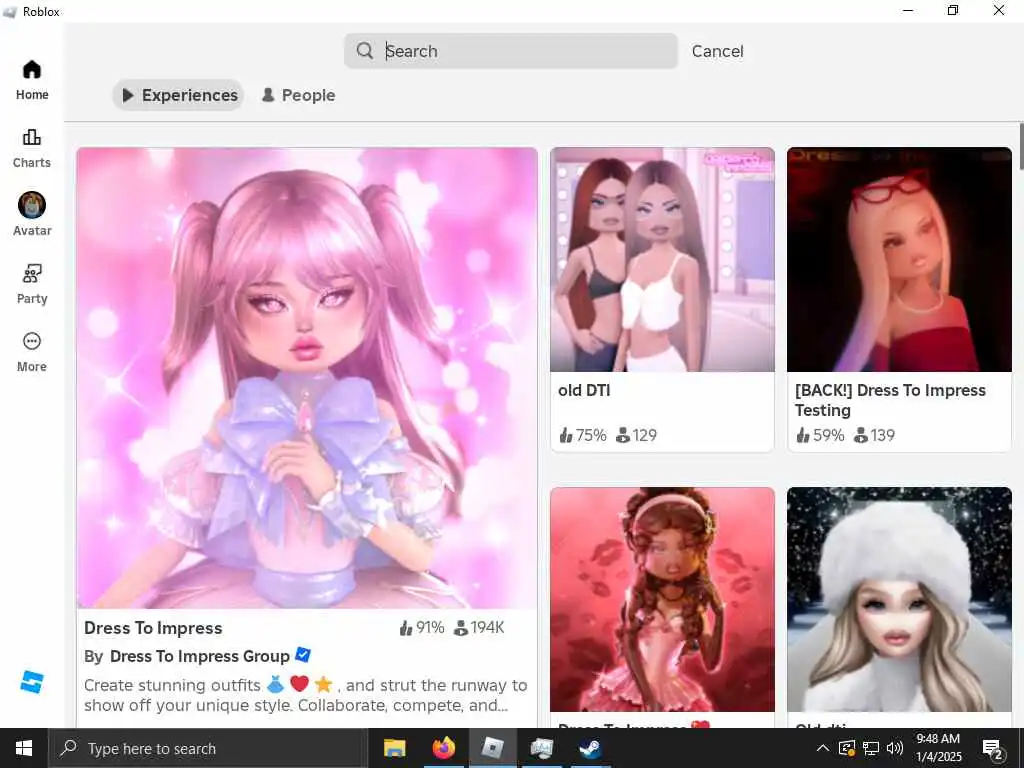Click the blue Roblox Studio icon in sidebar
The width and height of the screenshot is (1024, 768).
point(31,682)
